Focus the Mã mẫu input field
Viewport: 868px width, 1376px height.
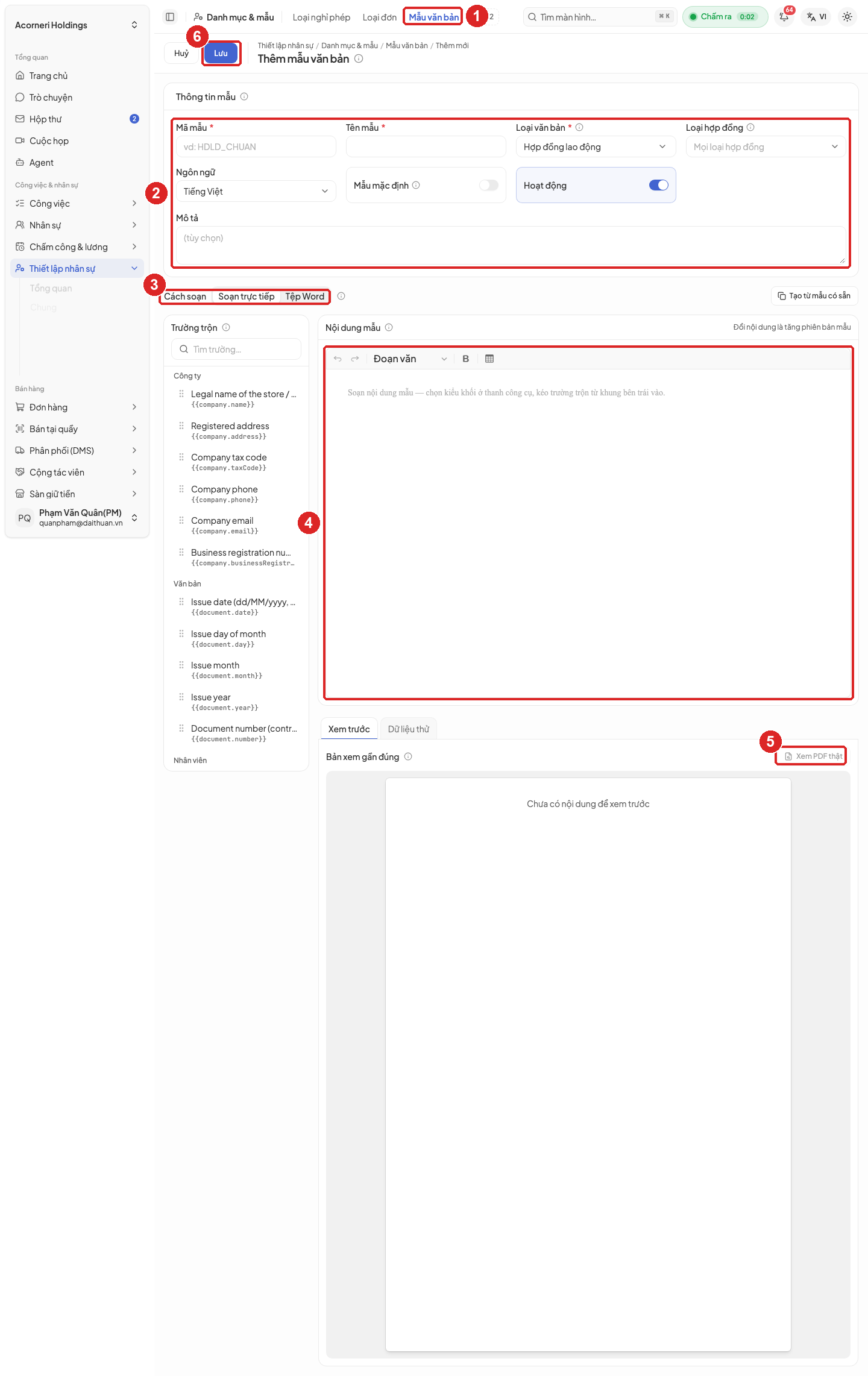pos(256,147)
